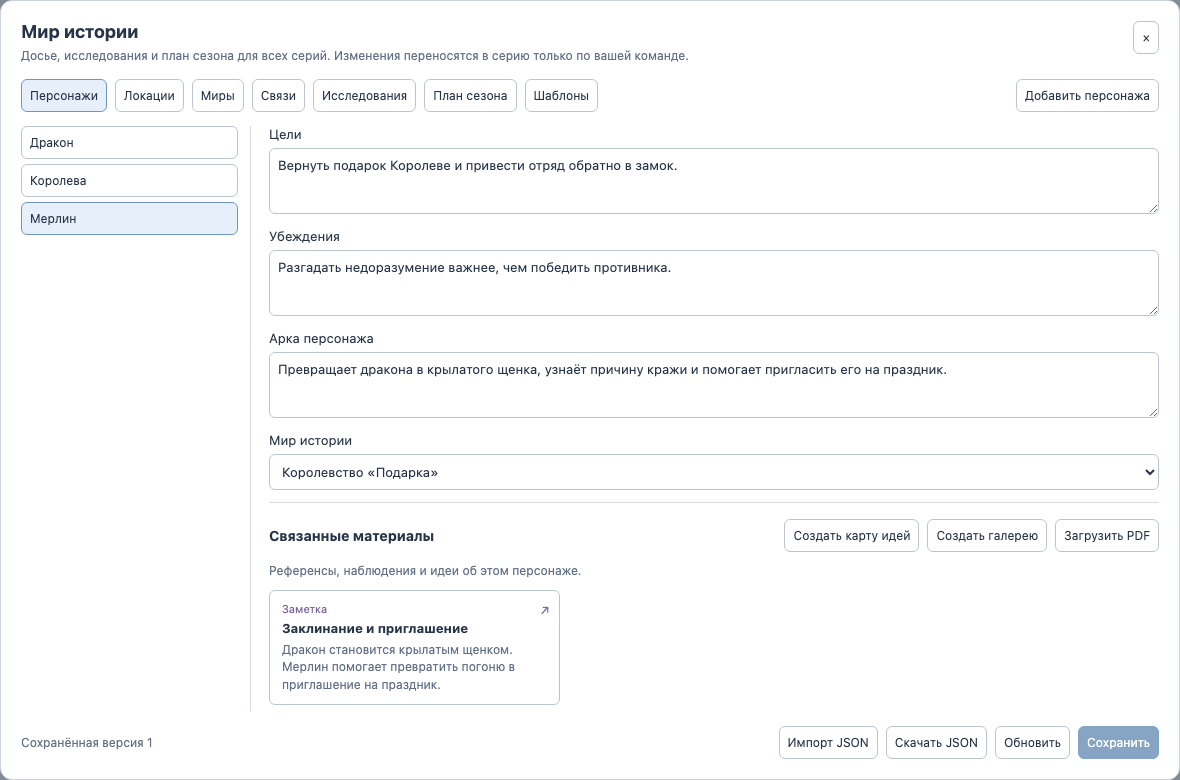1180x780 pixels.
Task: Click the Убеждения field resize handle
Action: click(x=1153, y=310)
